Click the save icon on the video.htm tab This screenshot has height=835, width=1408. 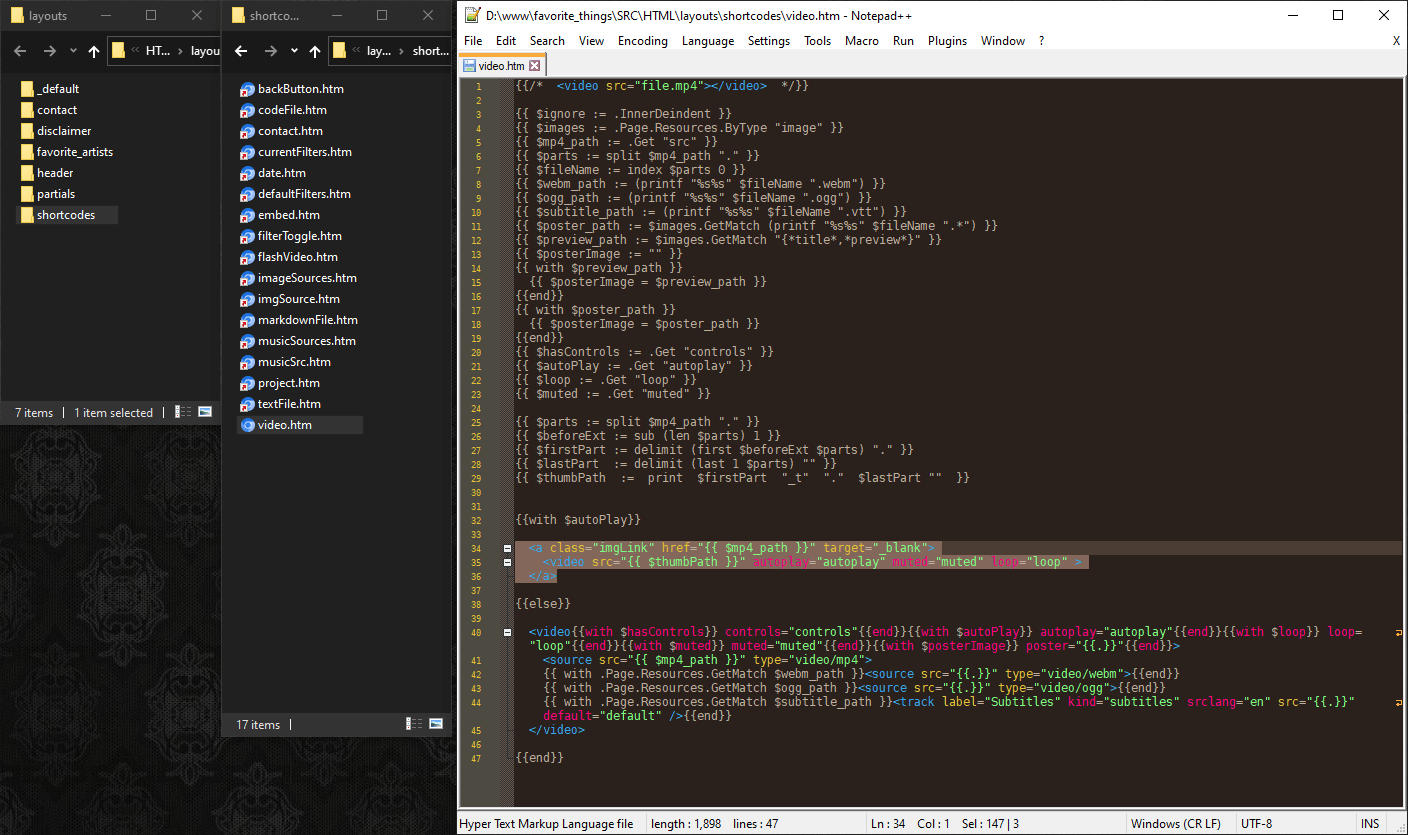tap(469, 66)
